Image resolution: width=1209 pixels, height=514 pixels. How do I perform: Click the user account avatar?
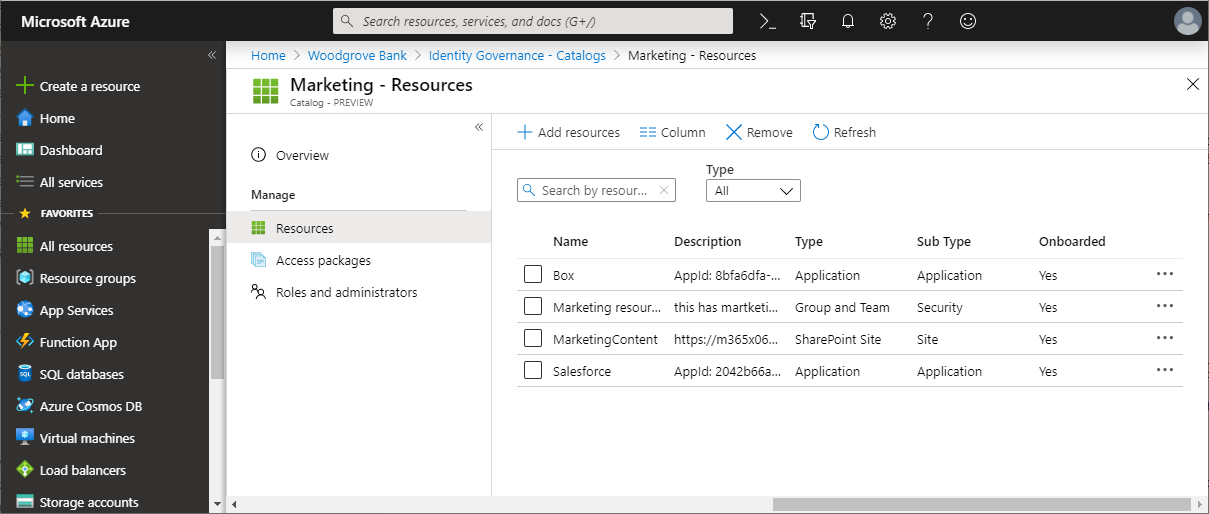pos(1187,21)
